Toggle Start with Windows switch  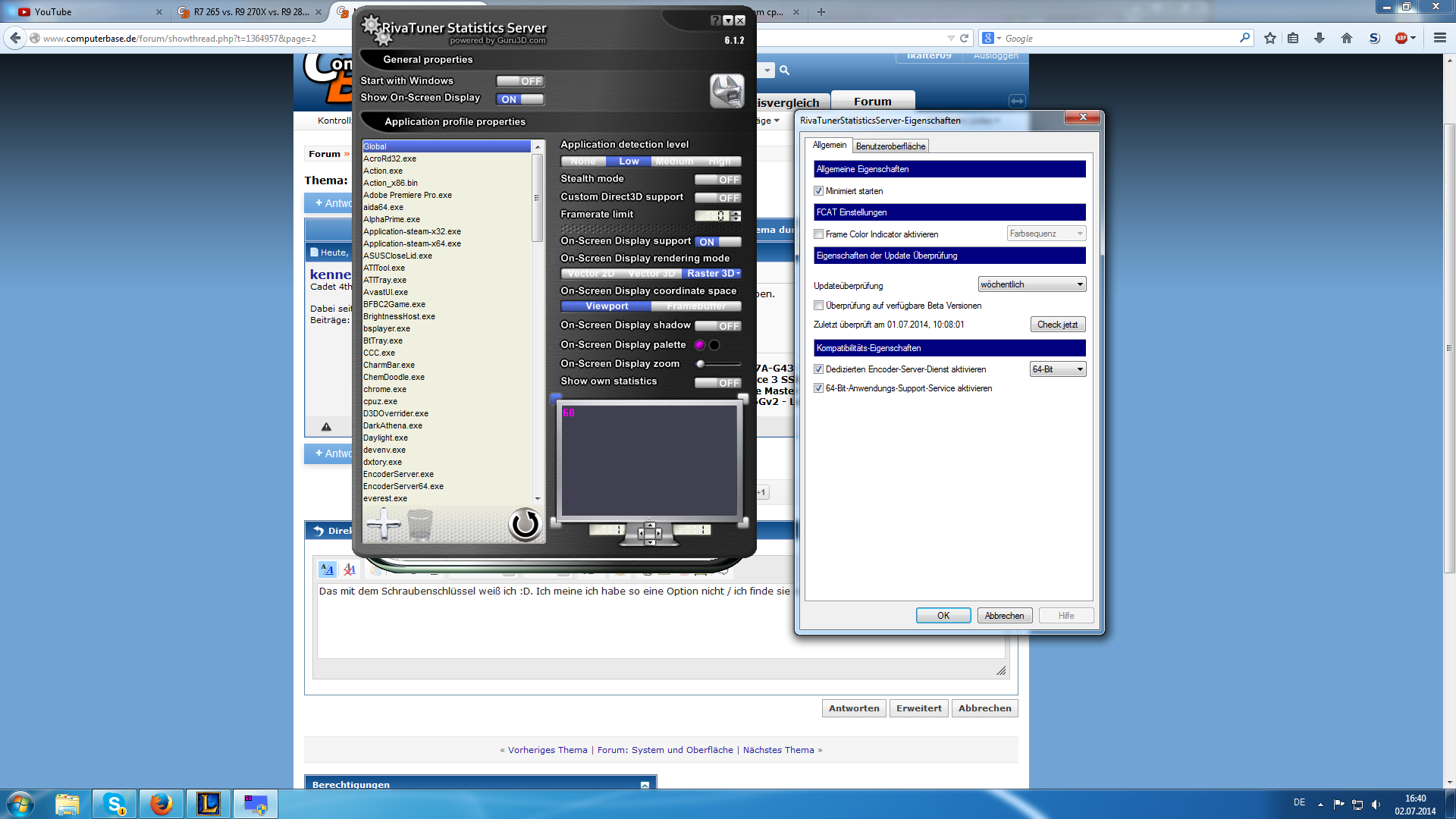520,81
